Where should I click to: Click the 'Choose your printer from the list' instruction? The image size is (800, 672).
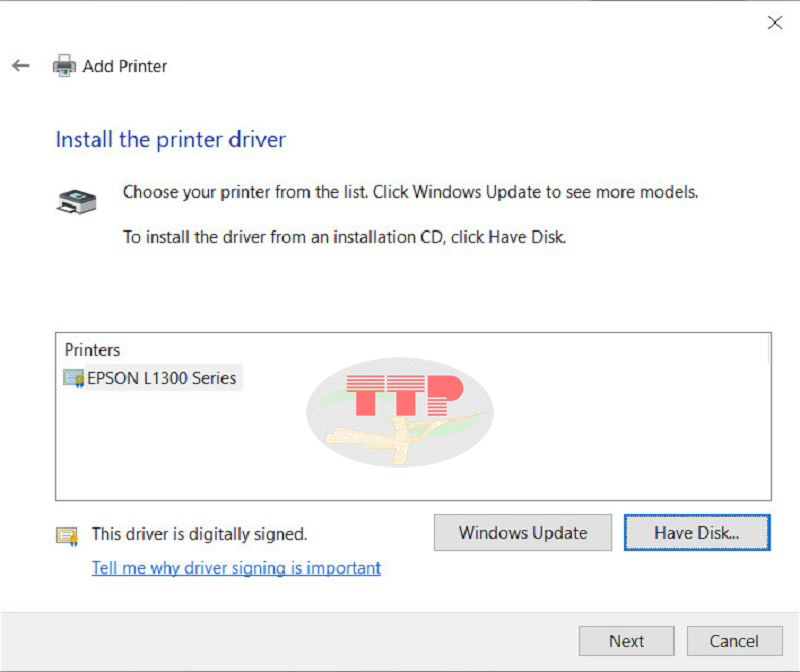[x=410, y=192]
